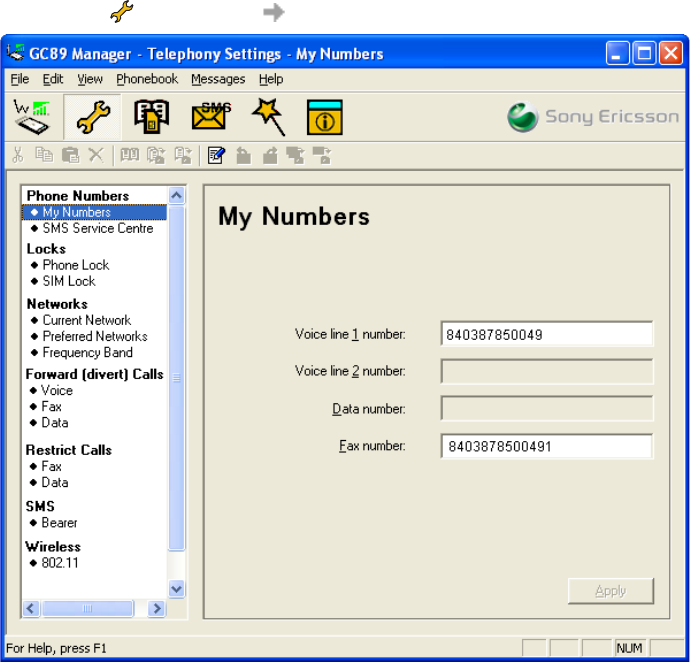This screenshot has width=690, height=662.
Task: Open the SMS envelope messages icon
Action: [211, 117]
